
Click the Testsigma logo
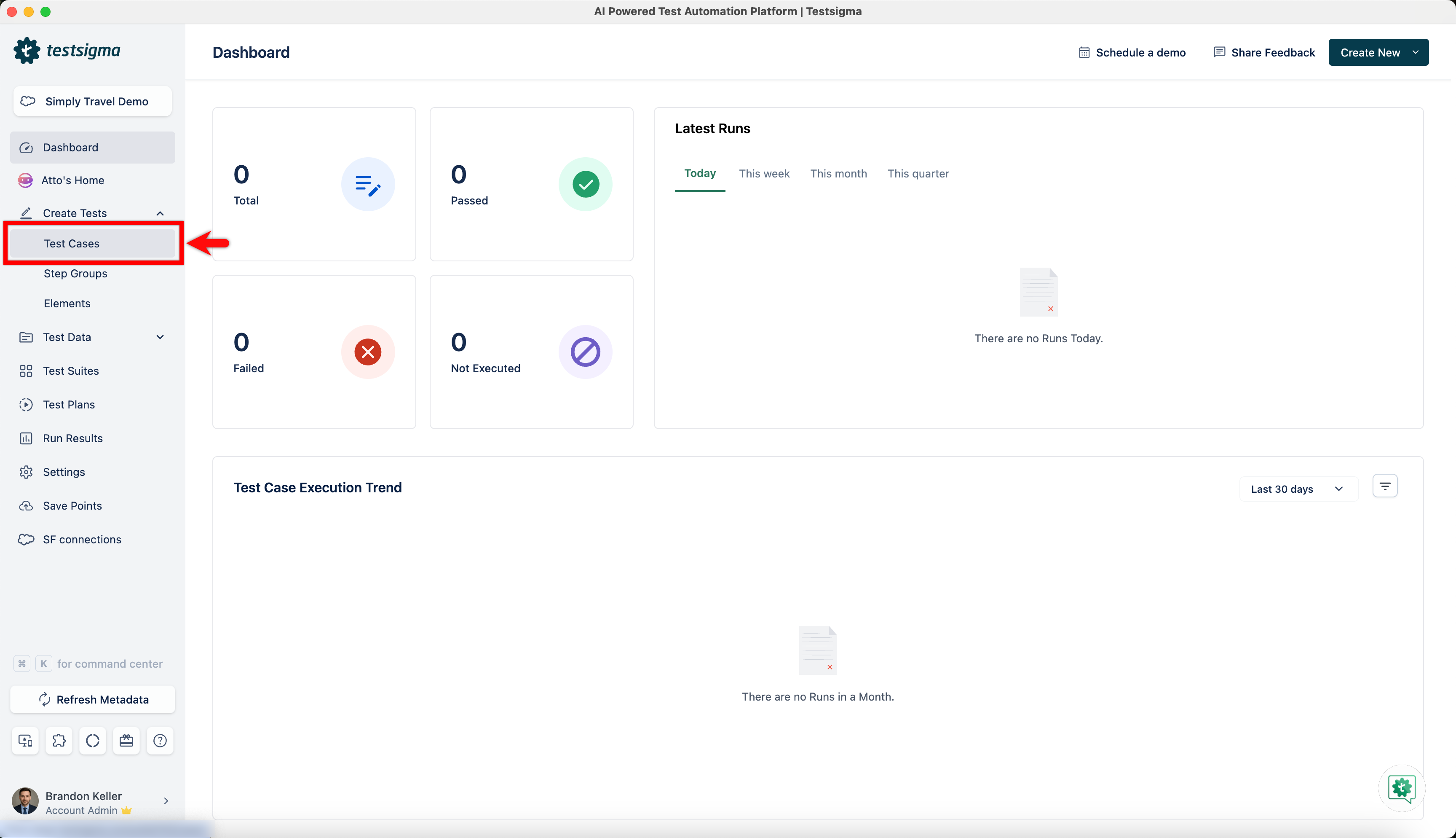68,51
